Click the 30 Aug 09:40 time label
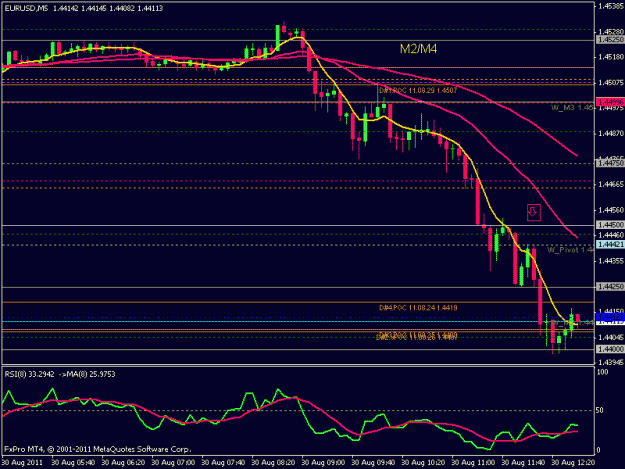This screenshot has height=469, width=625. [x=373, y=463]
